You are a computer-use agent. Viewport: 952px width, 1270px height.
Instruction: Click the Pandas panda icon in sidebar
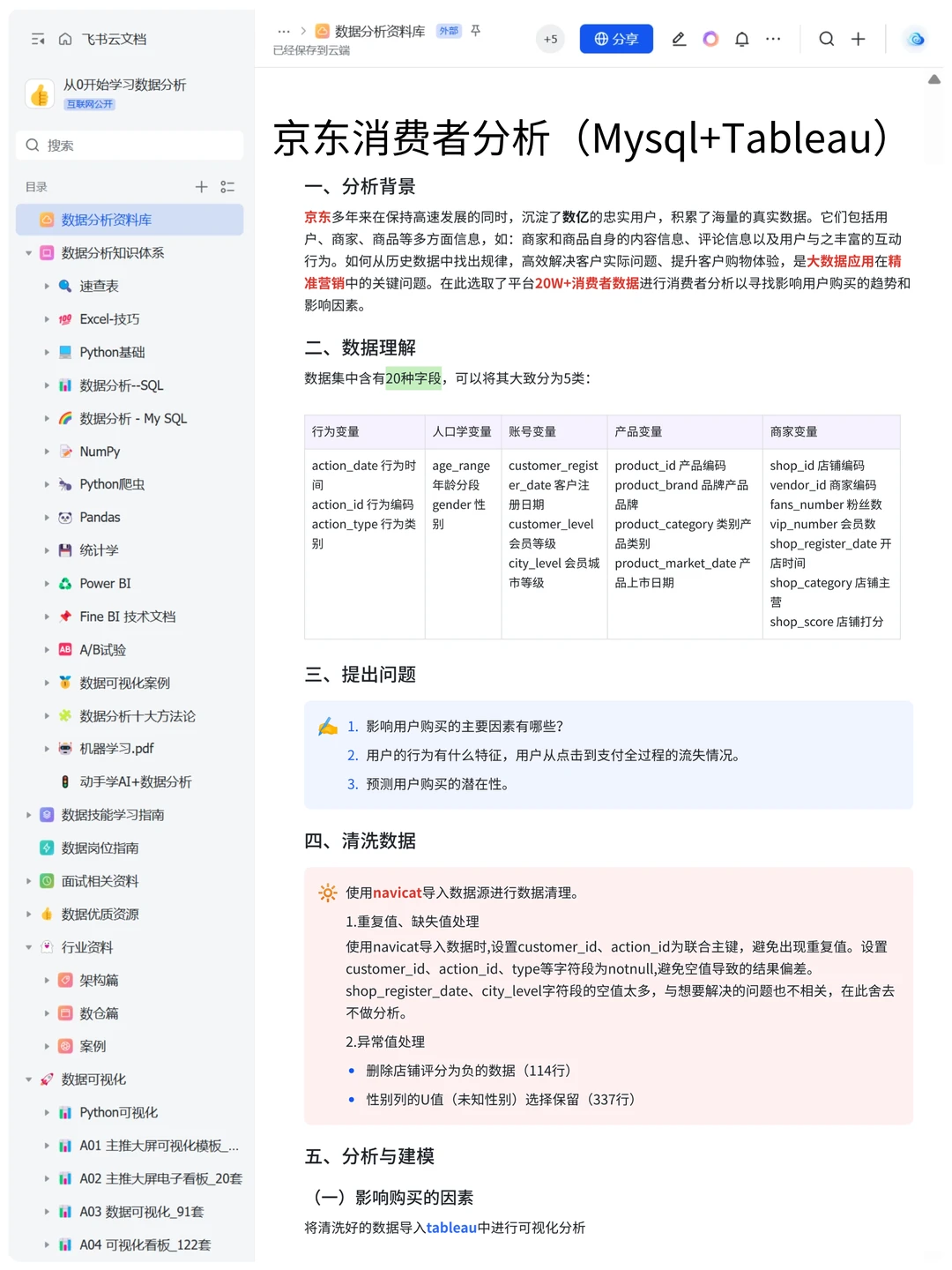tap(66, 517)
